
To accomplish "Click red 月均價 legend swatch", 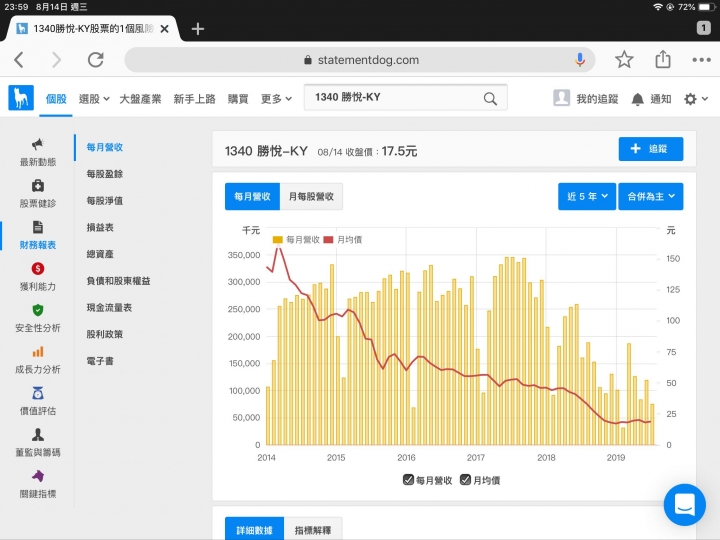I will tap(328, 240).
